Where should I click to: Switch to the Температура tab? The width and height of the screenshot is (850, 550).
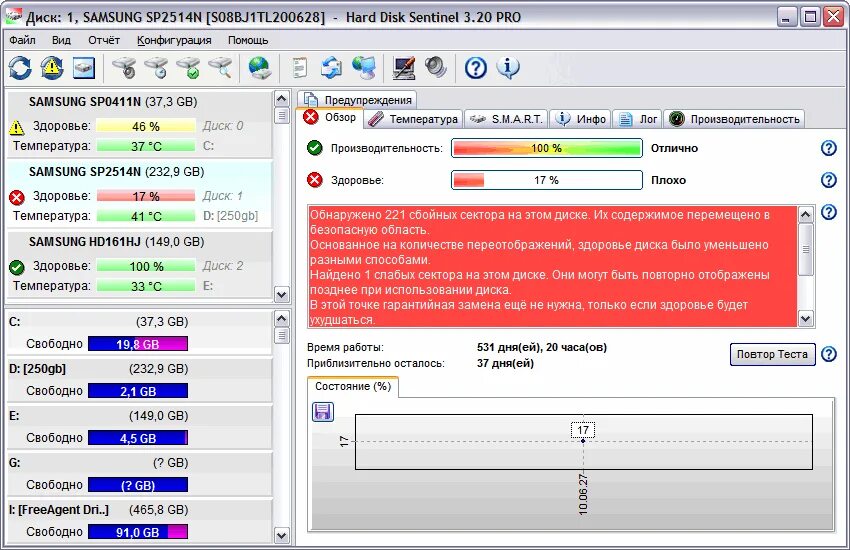pos(413,119)
